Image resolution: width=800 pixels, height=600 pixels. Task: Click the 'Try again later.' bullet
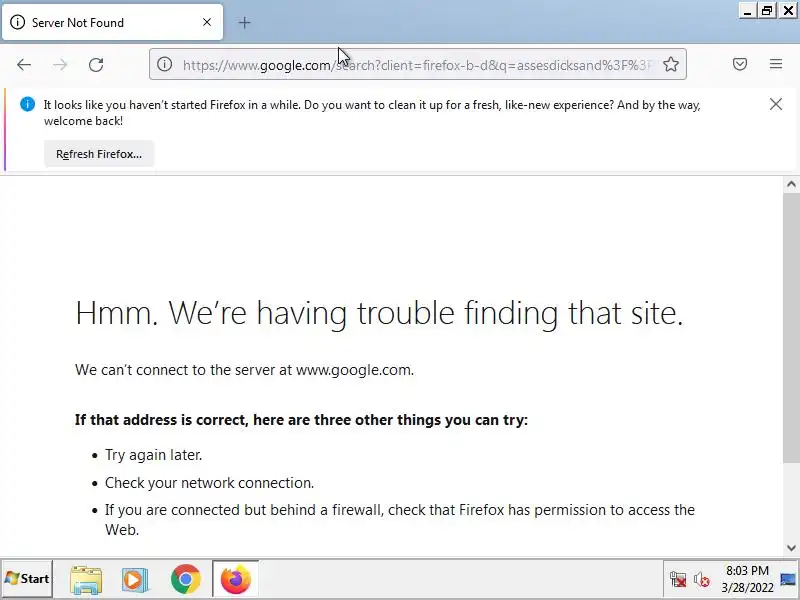(x=154, y=455)
